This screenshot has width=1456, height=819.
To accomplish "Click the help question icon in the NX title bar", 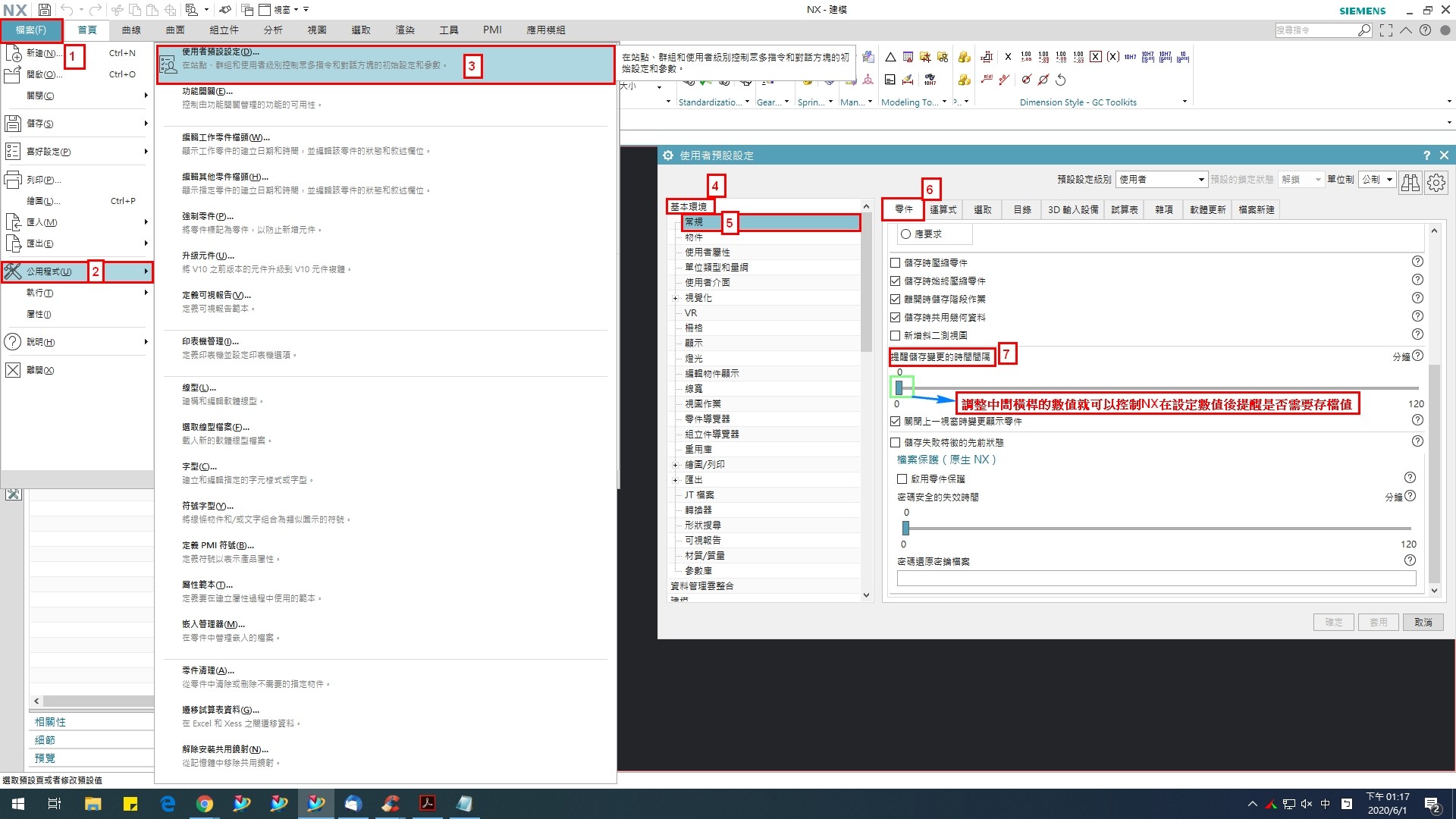I will 1425,30.
